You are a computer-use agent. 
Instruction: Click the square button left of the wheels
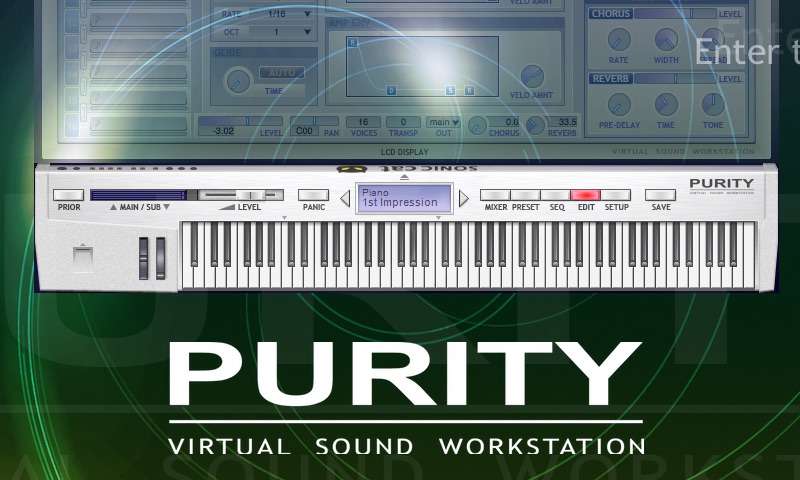pos(83,259)
